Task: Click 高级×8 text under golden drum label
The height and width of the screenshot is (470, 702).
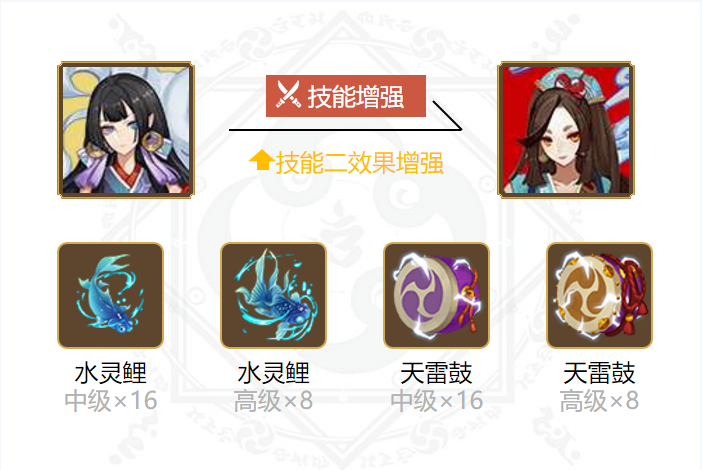Action: tap(599, 401)
